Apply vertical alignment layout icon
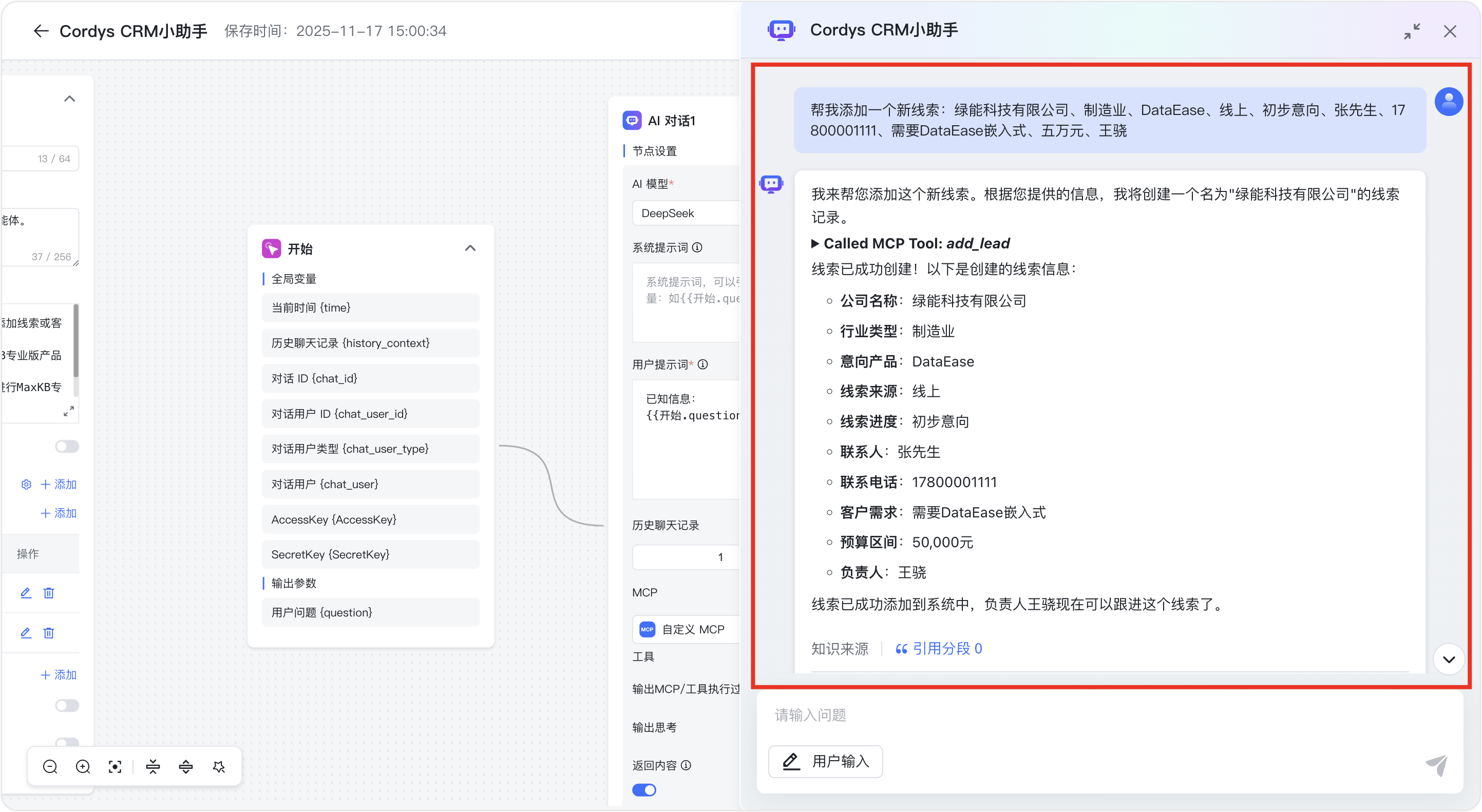 [x=185, y=766]
